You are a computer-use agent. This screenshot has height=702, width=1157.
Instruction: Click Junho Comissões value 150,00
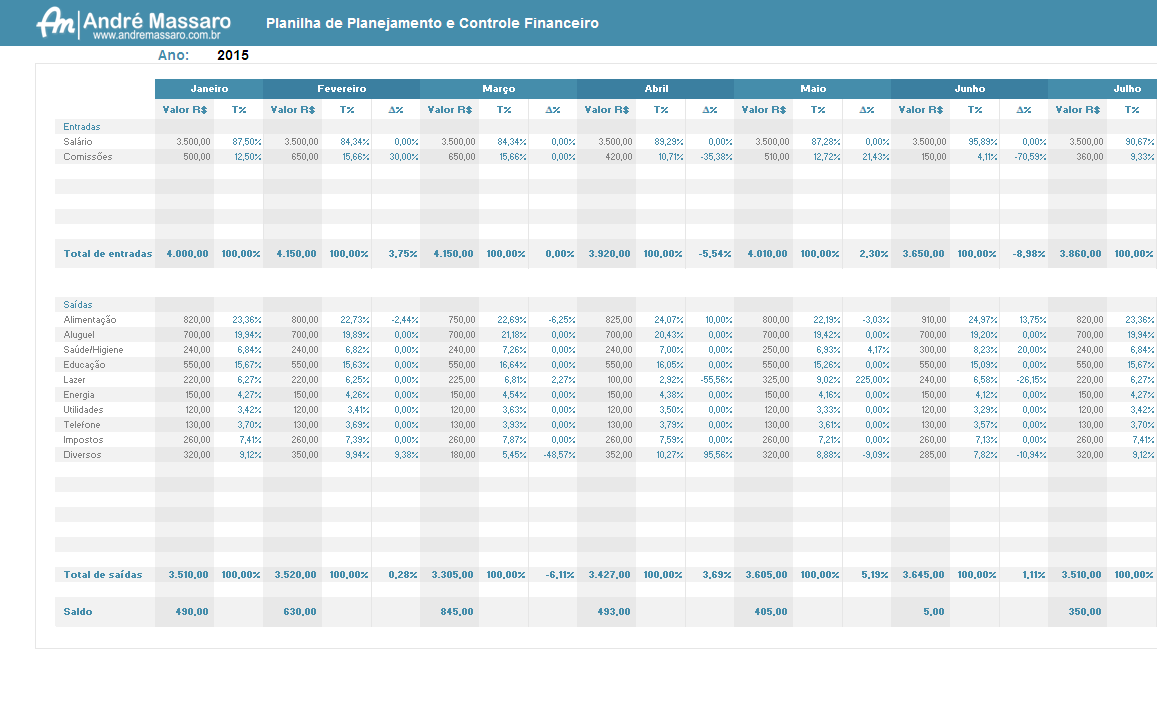pyautogui.click(x=933, y=156)
